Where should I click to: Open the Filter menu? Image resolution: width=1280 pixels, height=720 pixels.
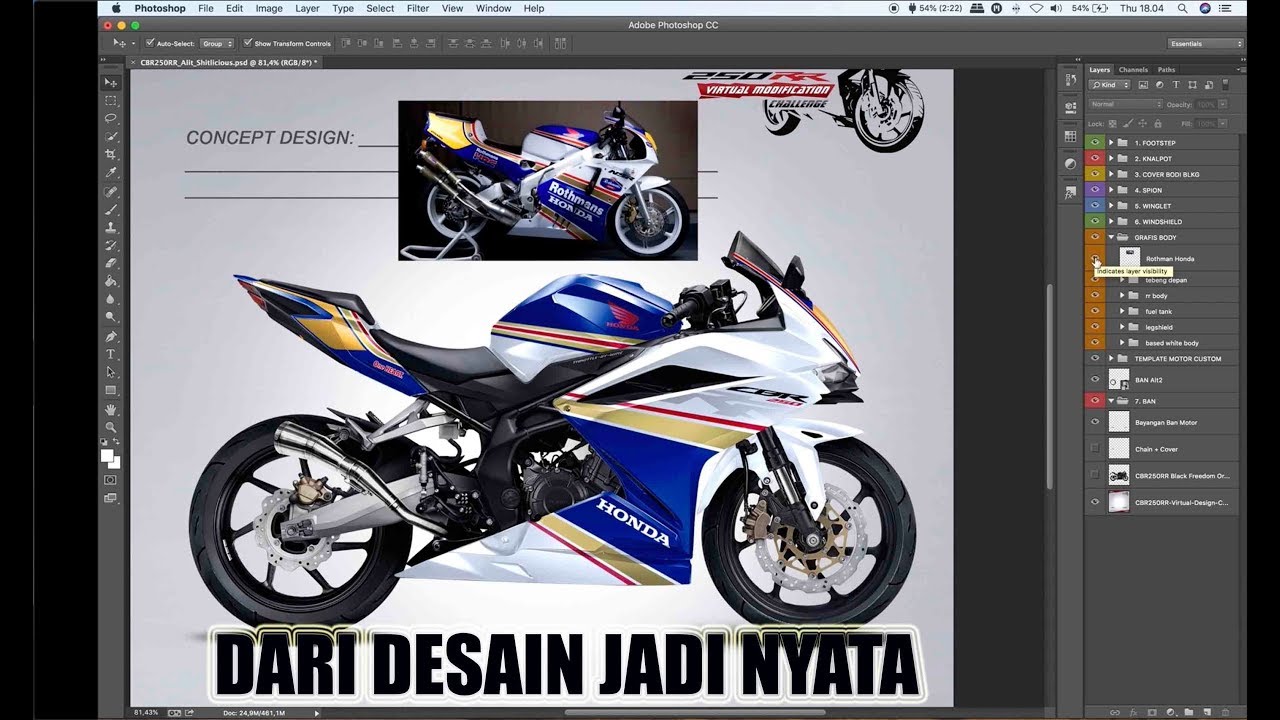click(x=418, y=8)
